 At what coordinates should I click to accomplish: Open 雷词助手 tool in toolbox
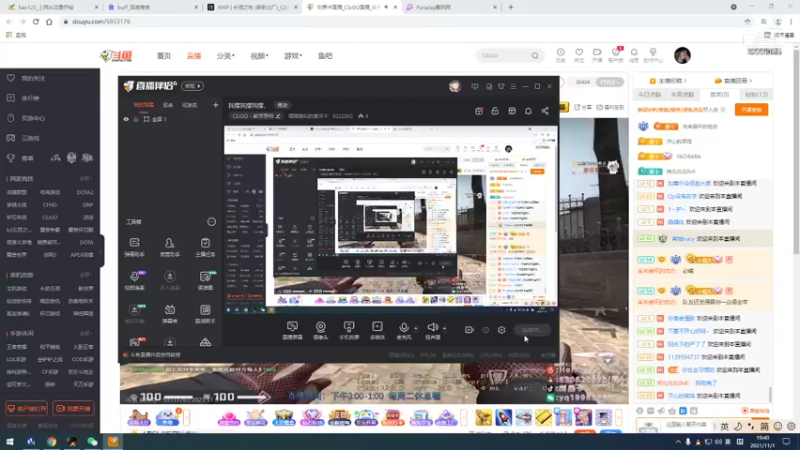click(205, 313)
